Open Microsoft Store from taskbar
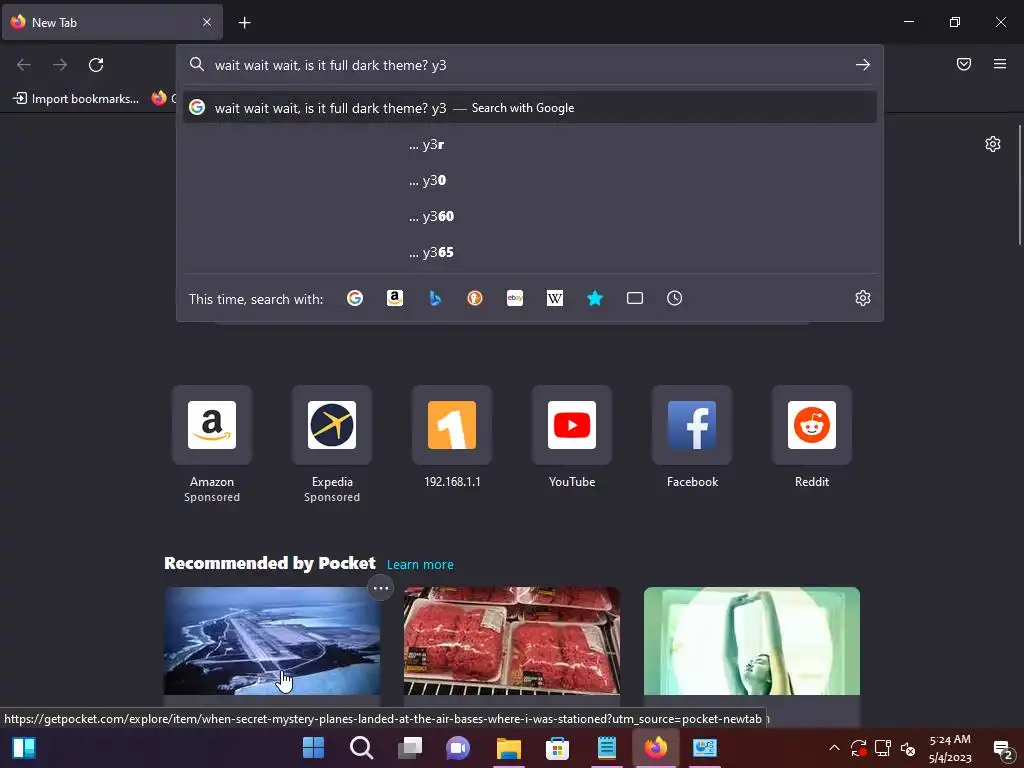Screen dimensions: 1024x768 tap(557, 748)
